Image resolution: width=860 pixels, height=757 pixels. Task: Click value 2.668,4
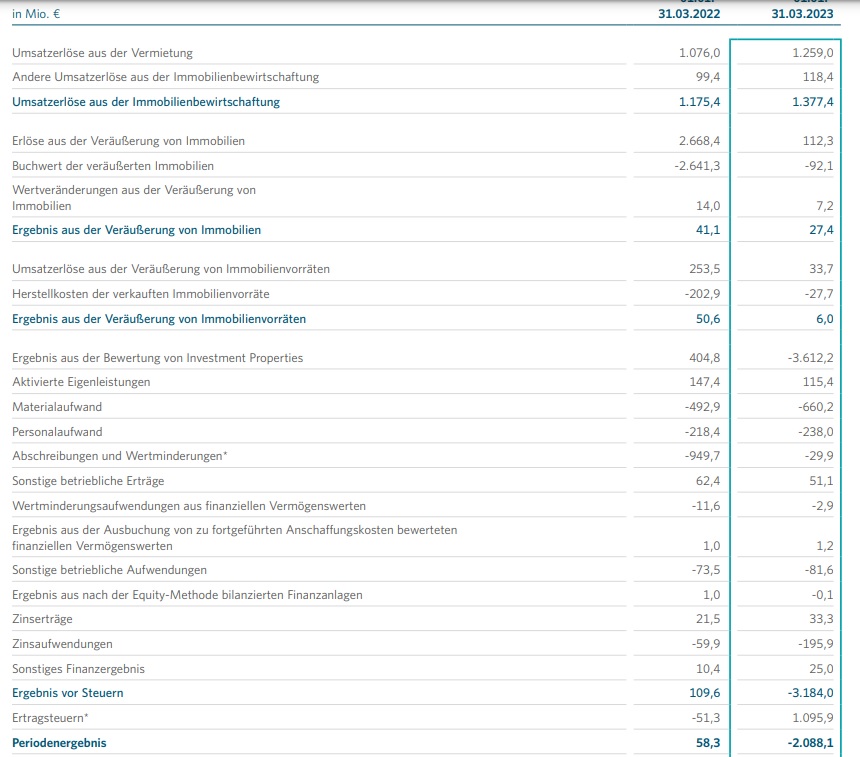(x=699, y=141)
